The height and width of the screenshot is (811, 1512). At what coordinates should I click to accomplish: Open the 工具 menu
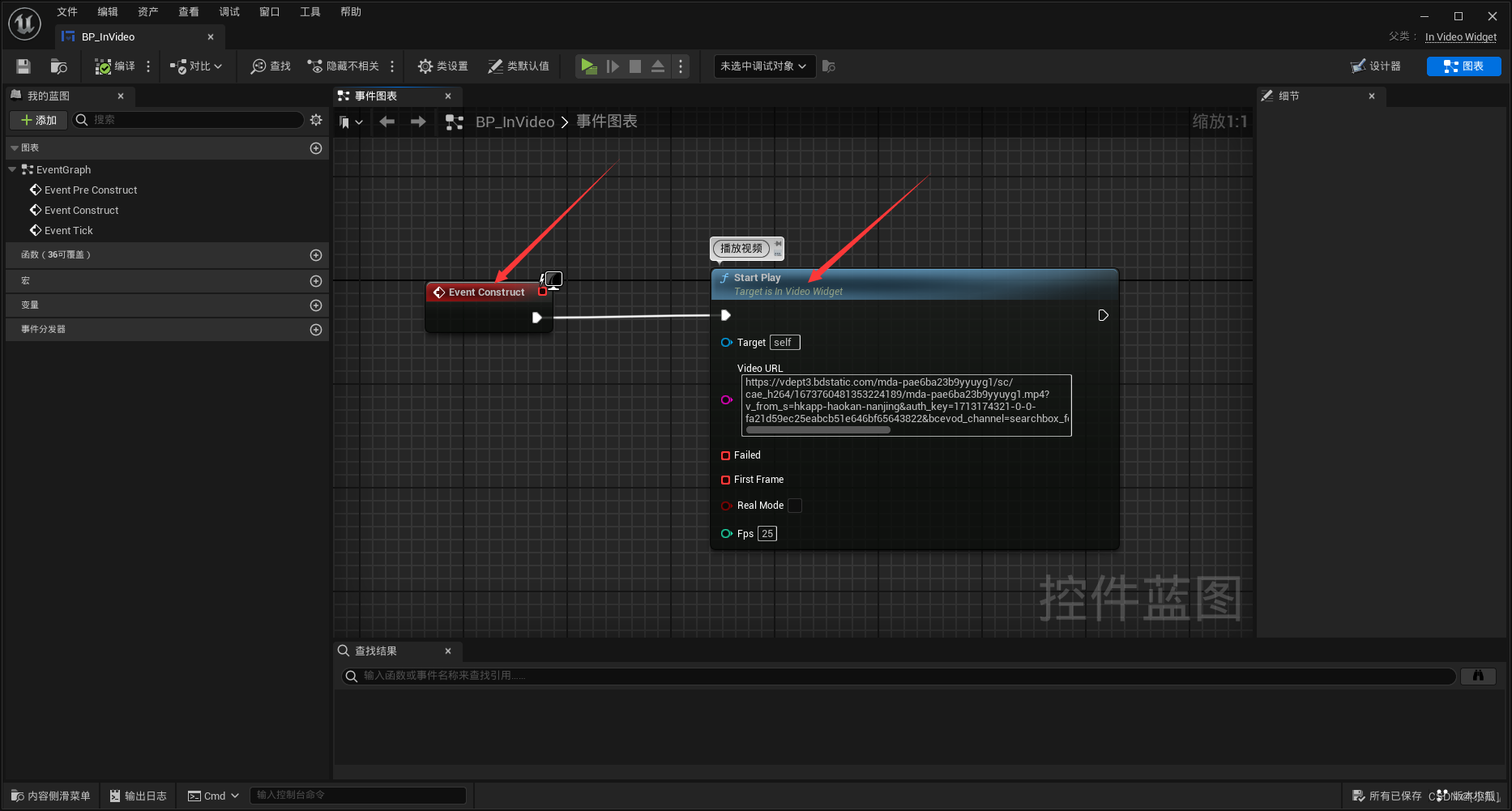(310, 11)
